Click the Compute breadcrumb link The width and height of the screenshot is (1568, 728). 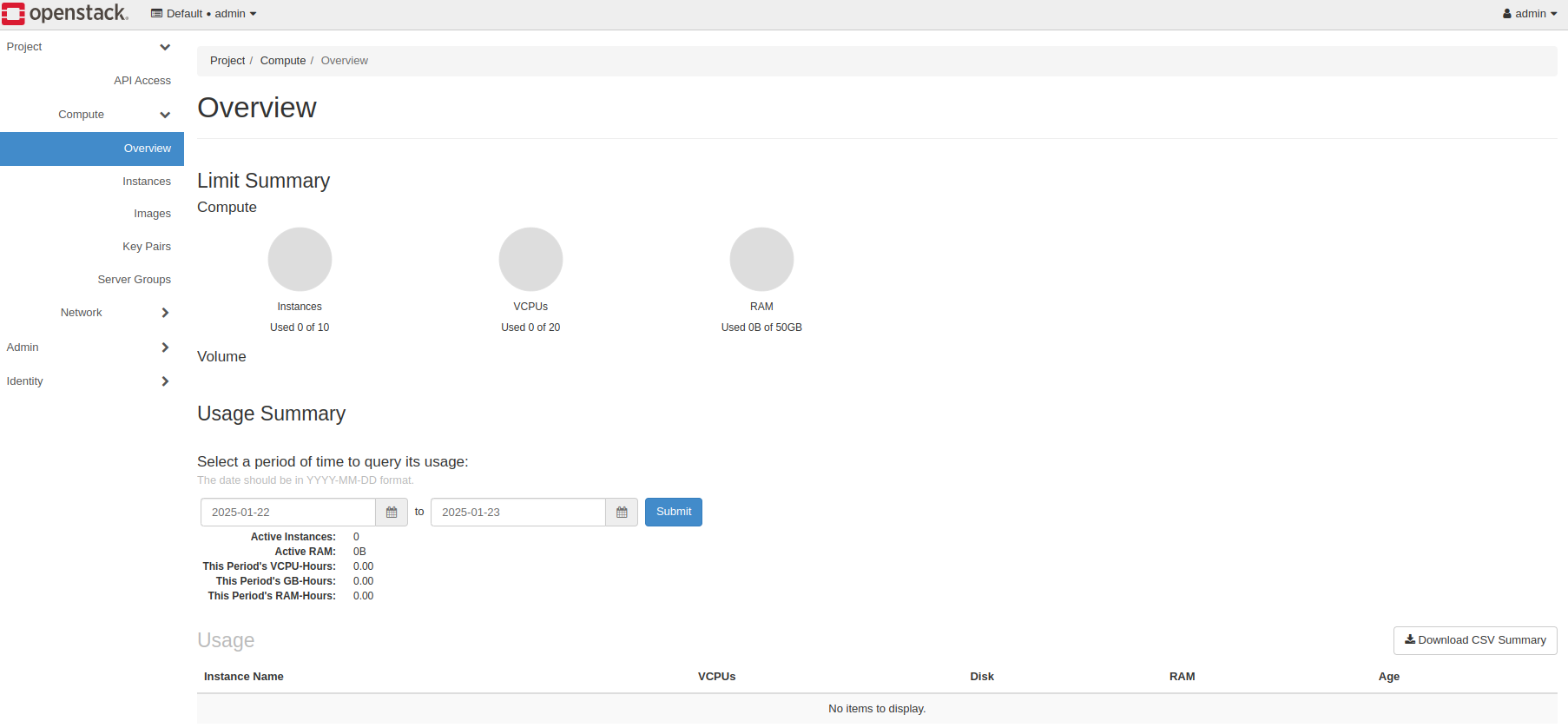pos(282,61)
